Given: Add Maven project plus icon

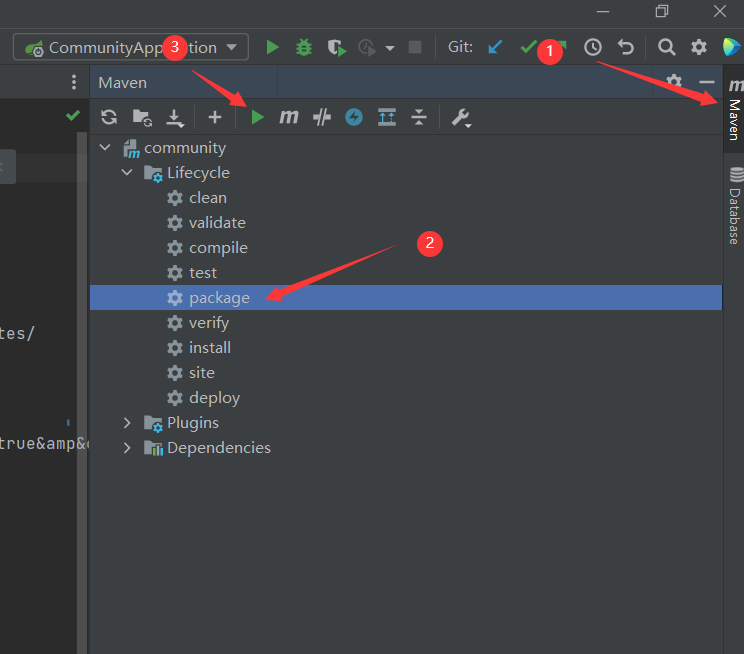Looking at the screenshot, I should (x=215, y=117).
